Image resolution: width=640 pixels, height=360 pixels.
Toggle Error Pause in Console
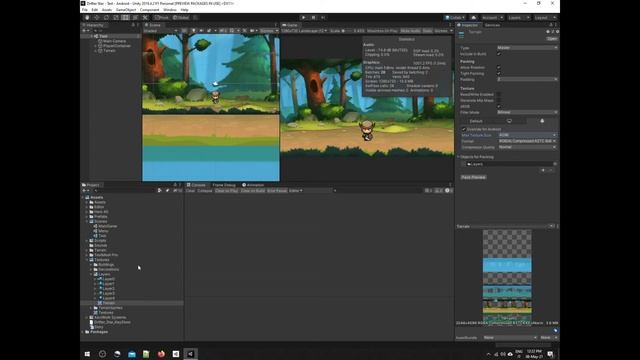pos(277,191)
